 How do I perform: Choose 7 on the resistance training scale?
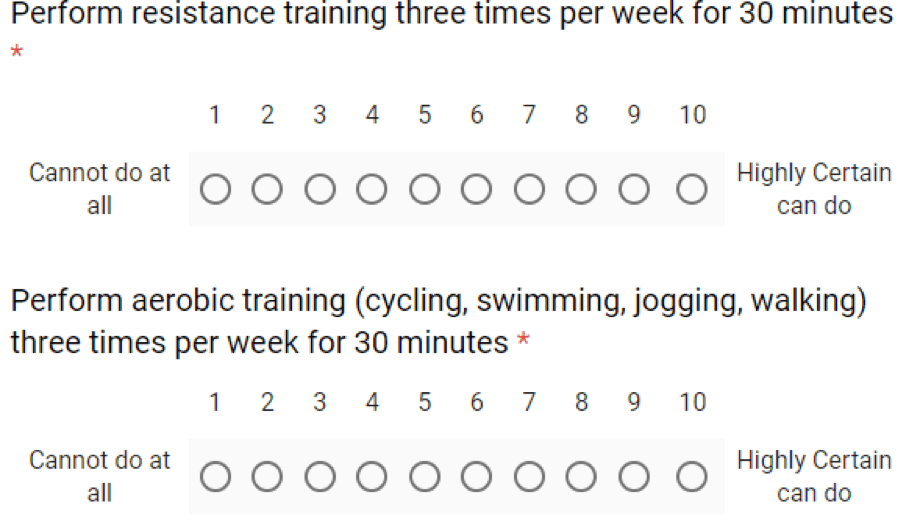529,189
